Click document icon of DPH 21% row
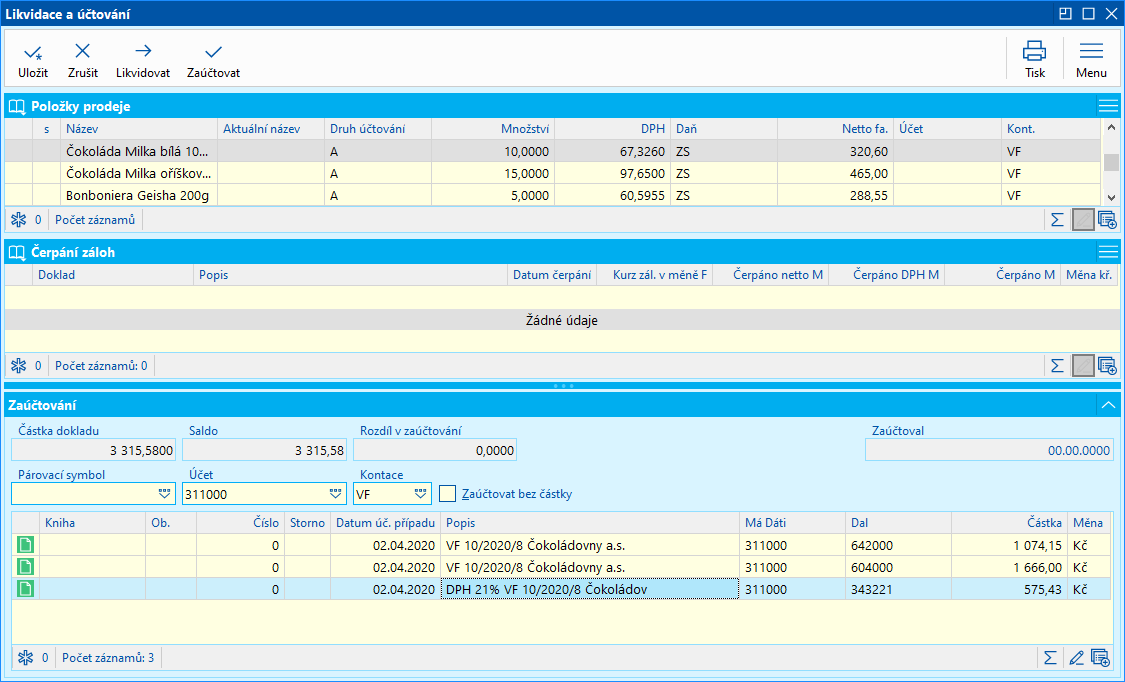The height and width of the screenshot is (682, 1125). point(25,589)
